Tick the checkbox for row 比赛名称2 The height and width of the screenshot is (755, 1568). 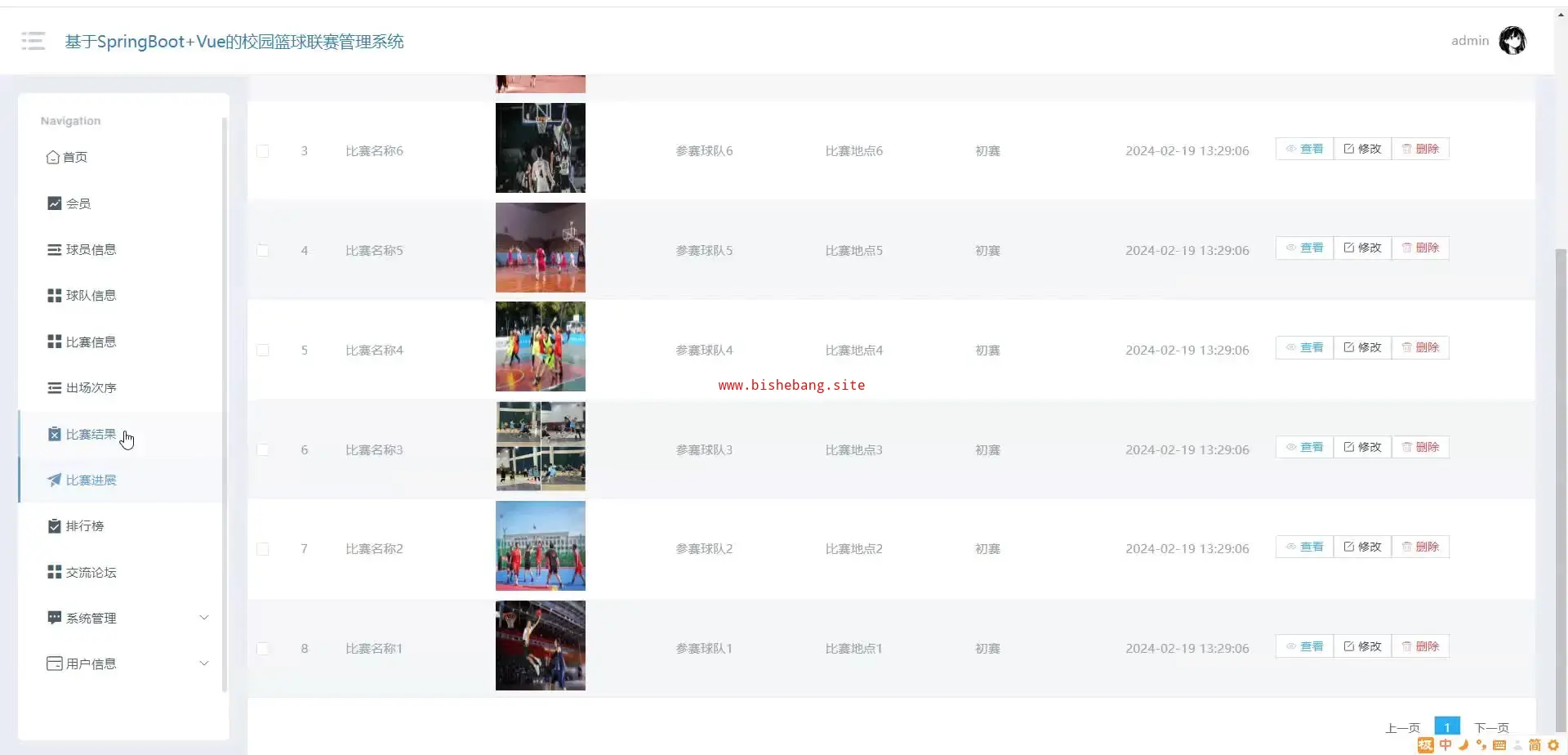[263, 549]
